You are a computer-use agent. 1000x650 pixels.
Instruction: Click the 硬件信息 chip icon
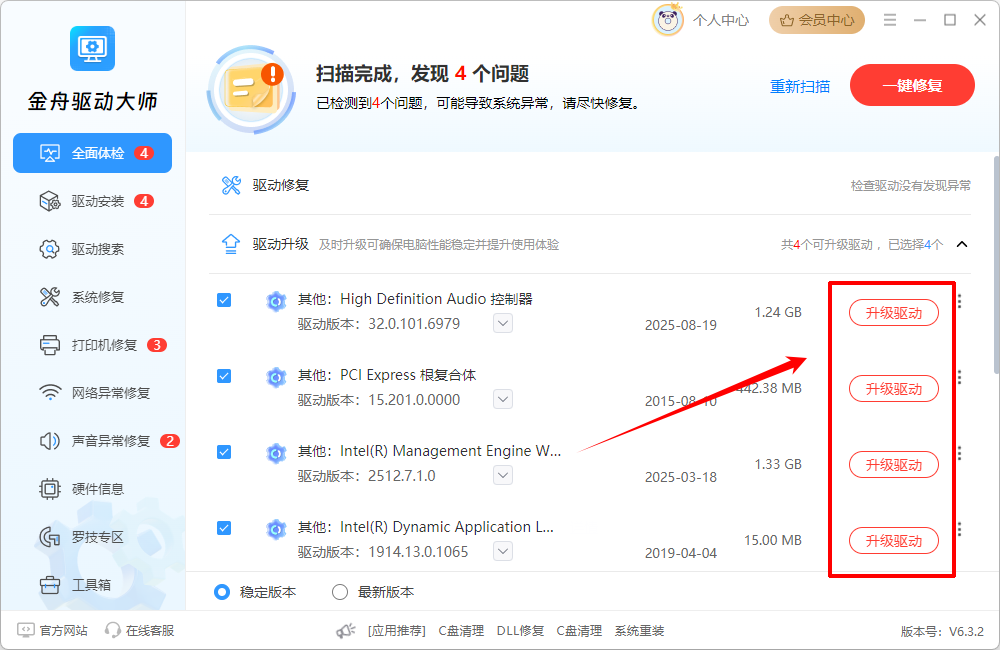[50, 489]
